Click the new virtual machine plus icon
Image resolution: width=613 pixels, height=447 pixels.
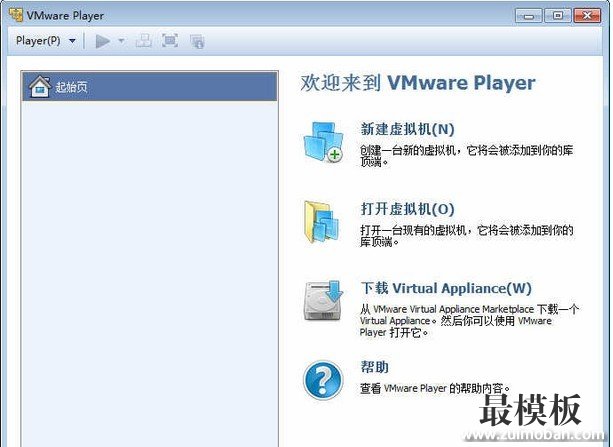pyautogui.click(x=324, y=142)
